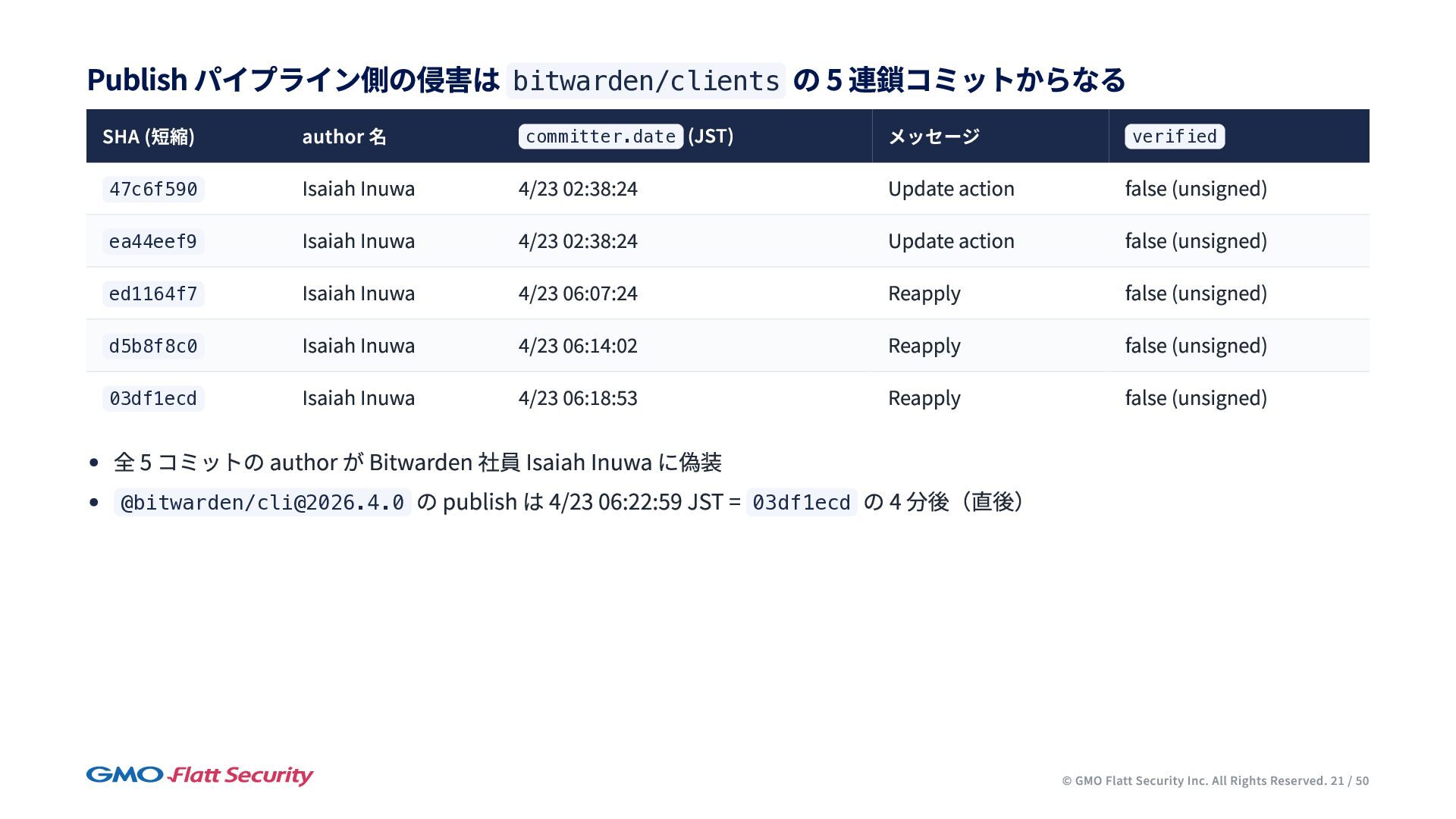Image resolution: width=1456 pixels, height=819 pixels.
Task: Click the page number 21 / 50
Action: pyautogui.click(x=1350, y=780)
